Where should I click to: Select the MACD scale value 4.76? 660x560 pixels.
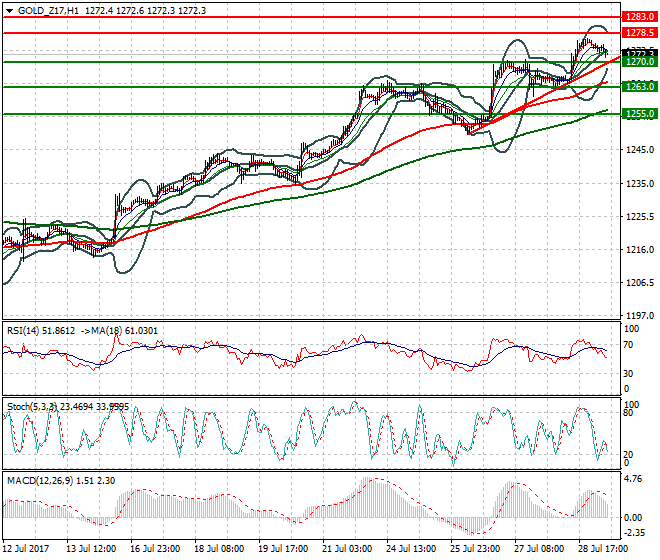(633, 479)
